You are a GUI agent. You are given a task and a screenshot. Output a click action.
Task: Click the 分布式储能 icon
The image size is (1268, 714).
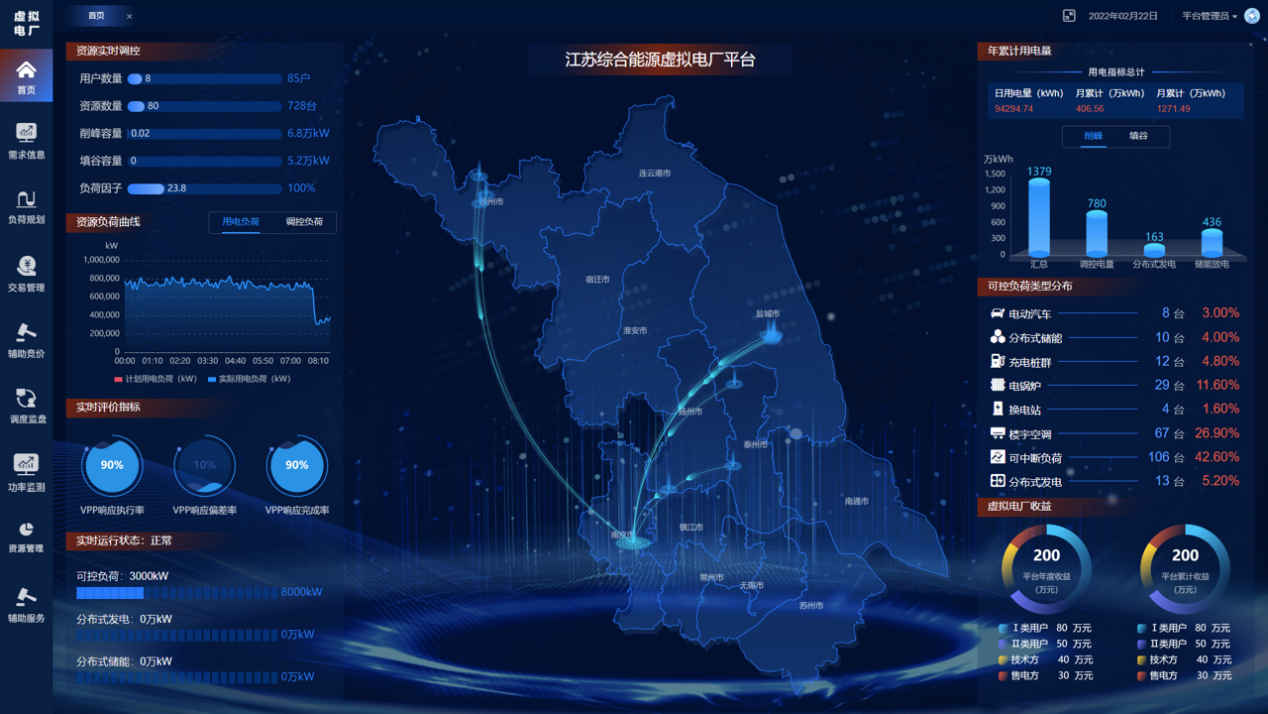pyautogui.click(x=997, y=337)
